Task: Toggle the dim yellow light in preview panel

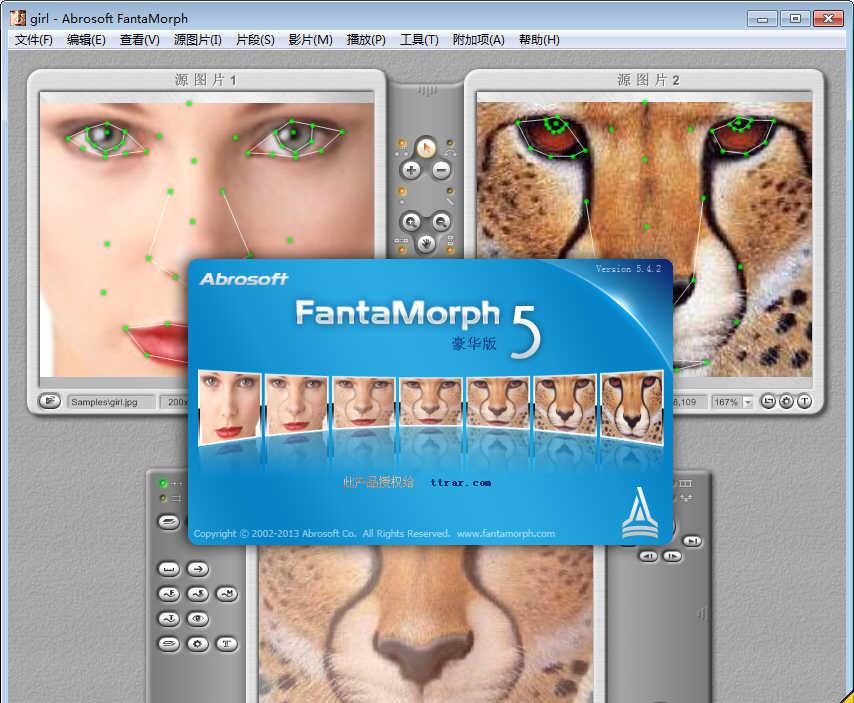Action: click(x=163, y=498)
